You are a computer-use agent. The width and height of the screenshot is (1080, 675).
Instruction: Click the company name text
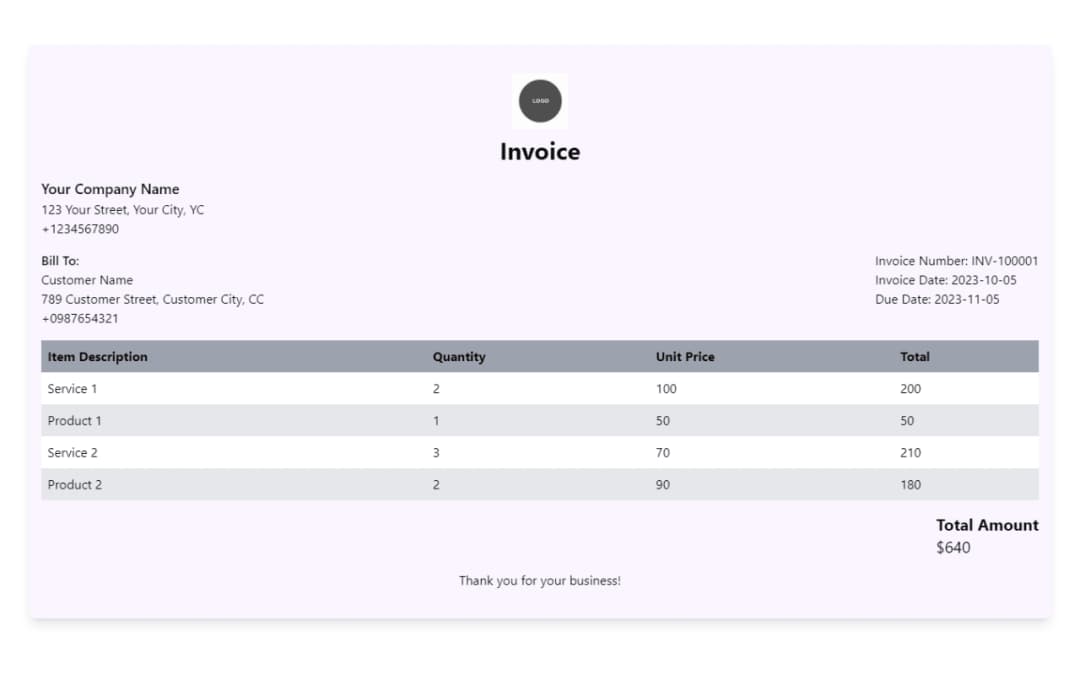[x=110, y=189]
